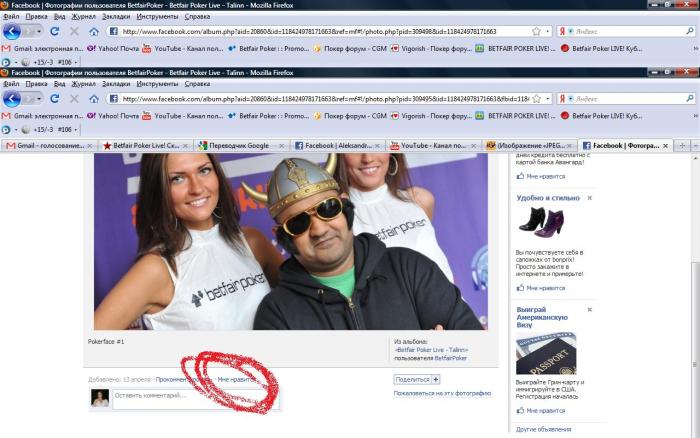This screenshot has width=700, height=438.
Task: Expand the bookmarks overflow chevron in the background window
Action: tap(695, 48)
